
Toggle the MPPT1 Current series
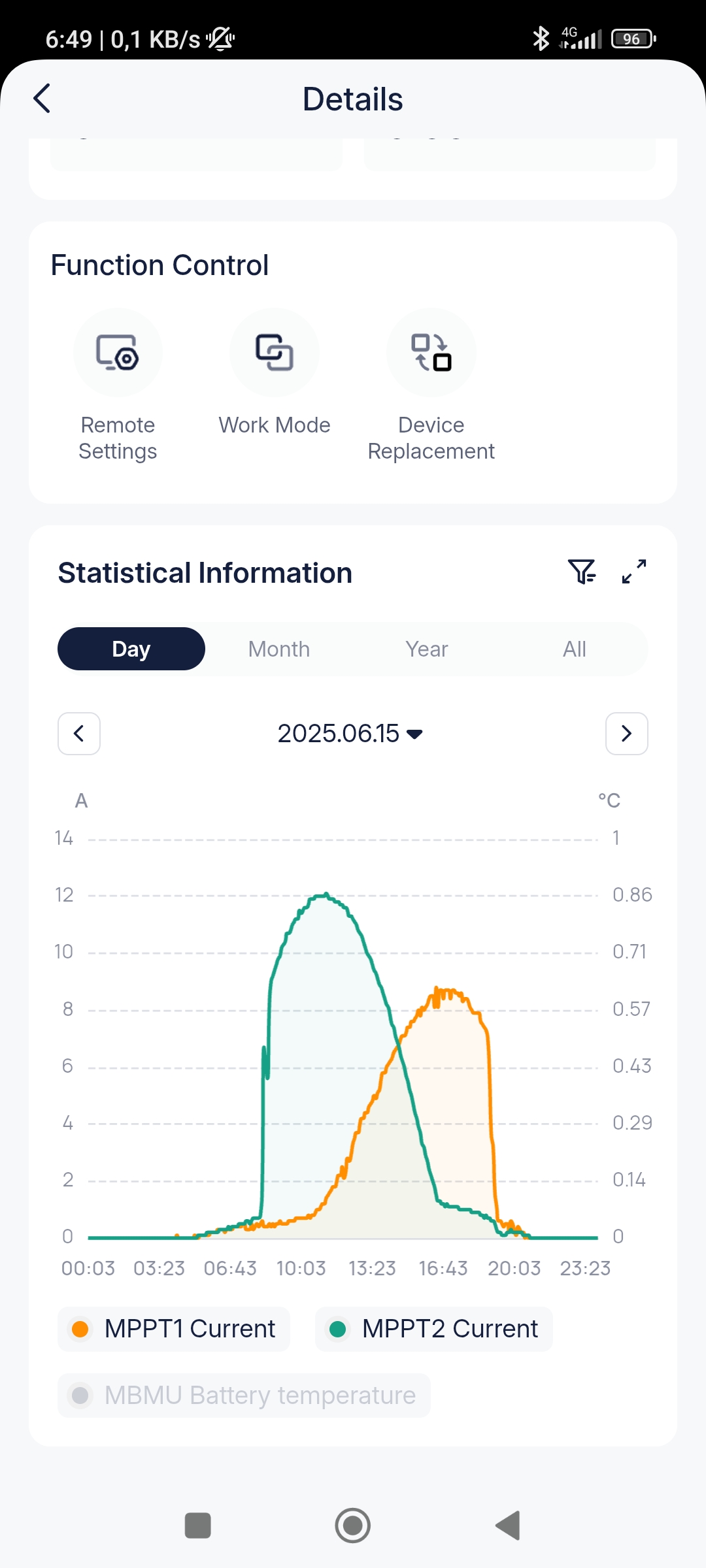pos(174,1329)
